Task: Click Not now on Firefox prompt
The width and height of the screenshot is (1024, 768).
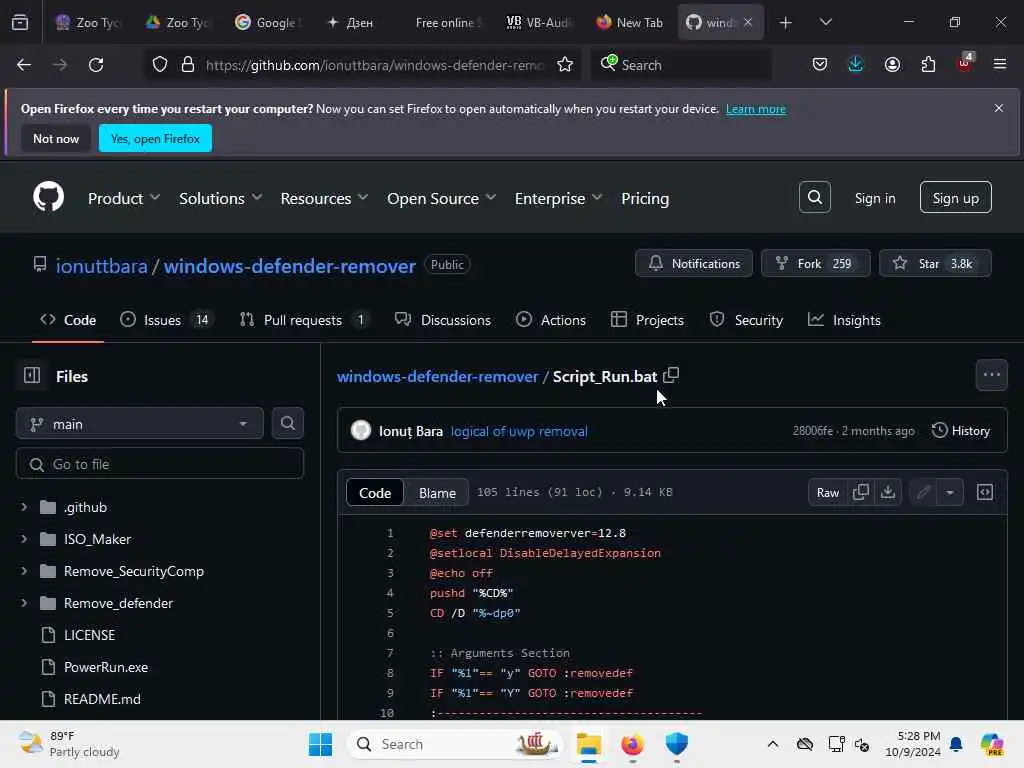Action: click(56, 138)
